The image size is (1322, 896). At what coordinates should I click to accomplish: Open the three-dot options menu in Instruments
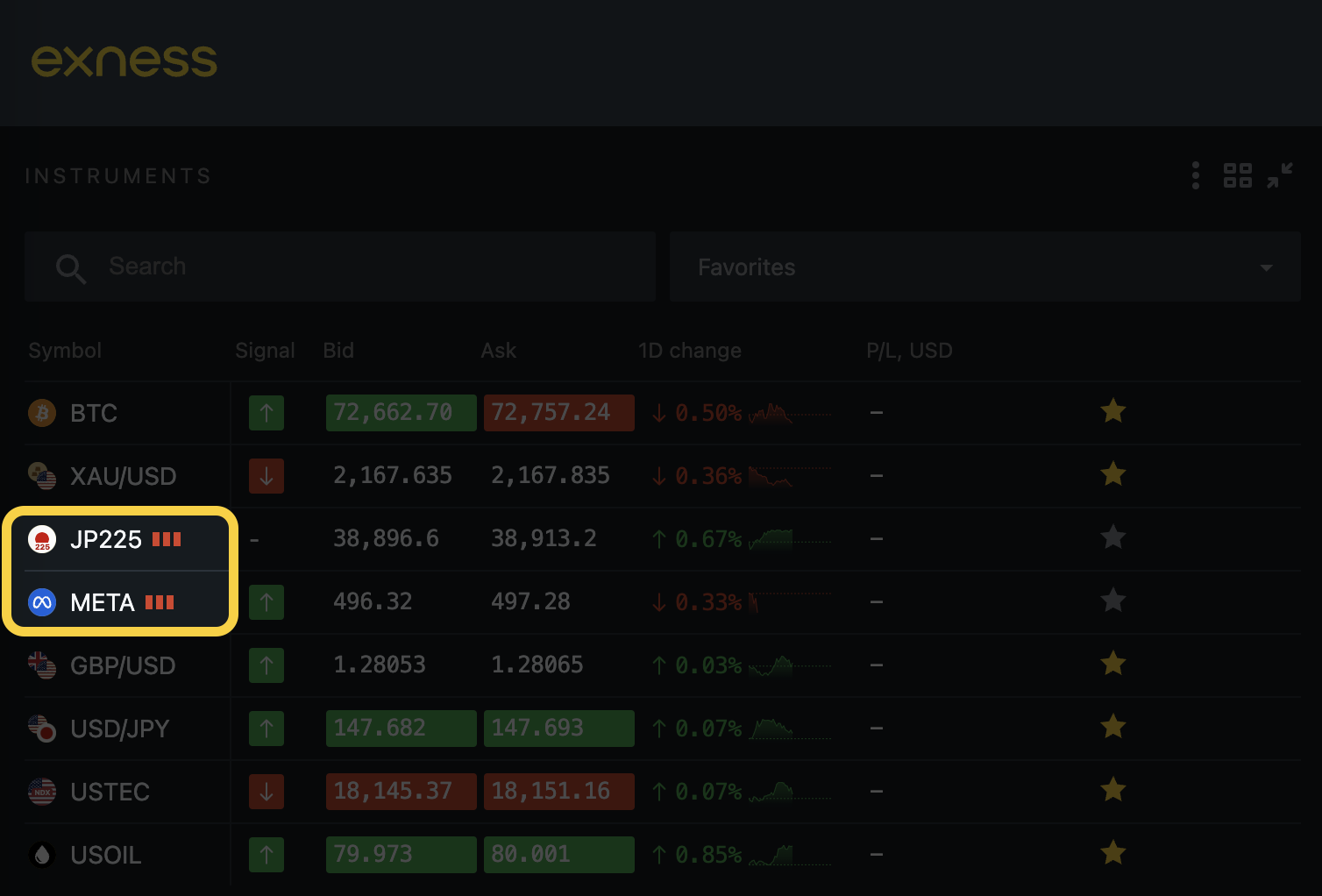[1196, 175]
